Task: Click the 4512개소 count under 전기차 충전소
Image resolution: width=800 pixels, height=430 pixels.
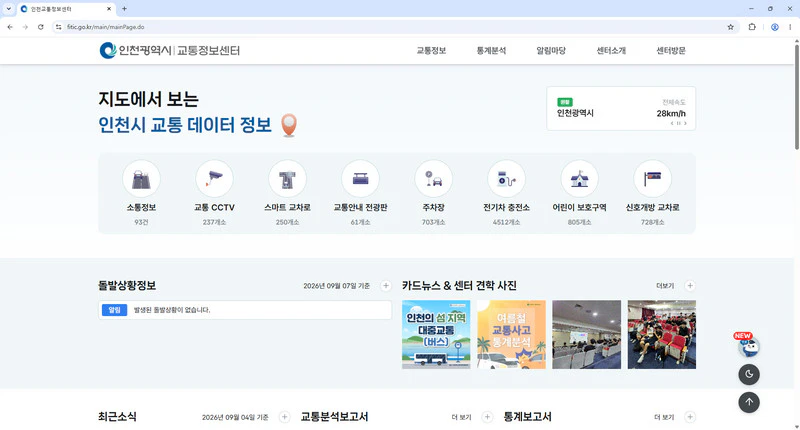Action: (x=506, y=222)
